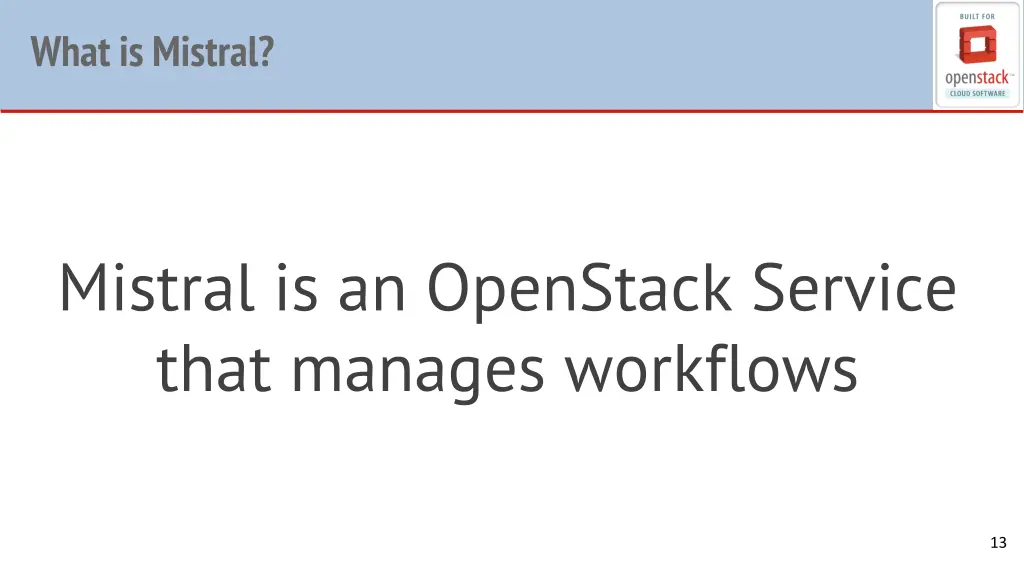The height and width of the screenshot is (576, 1024).
Task: Click the red divider line under header
Action: click(512, 111)
